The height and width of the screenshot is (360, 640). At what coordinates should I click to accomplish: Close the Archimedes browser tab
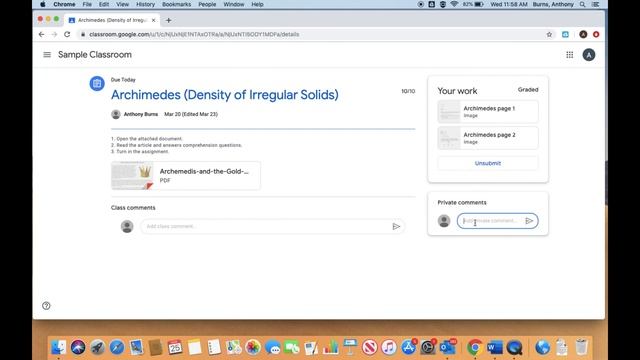click(153, 20)
